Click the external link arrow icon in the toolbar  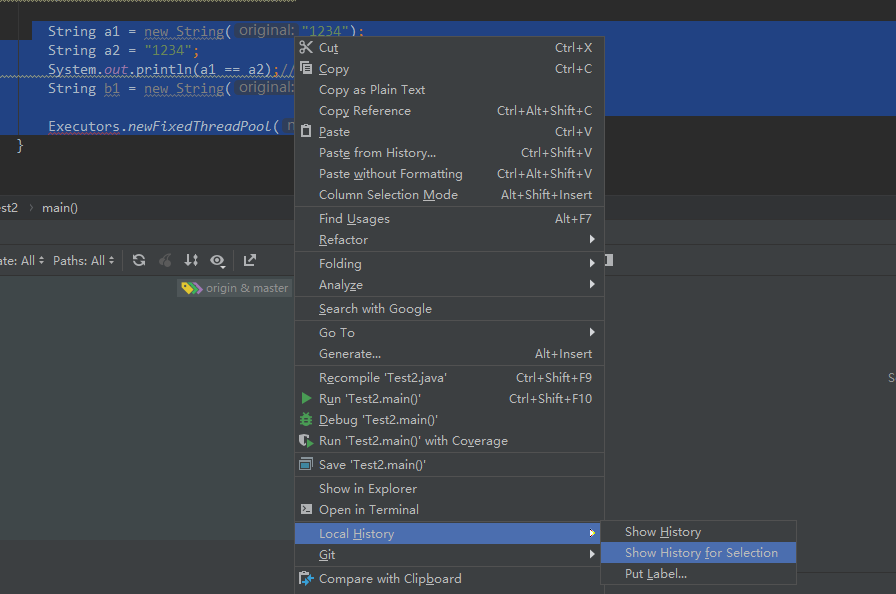(x=250, y=260)
